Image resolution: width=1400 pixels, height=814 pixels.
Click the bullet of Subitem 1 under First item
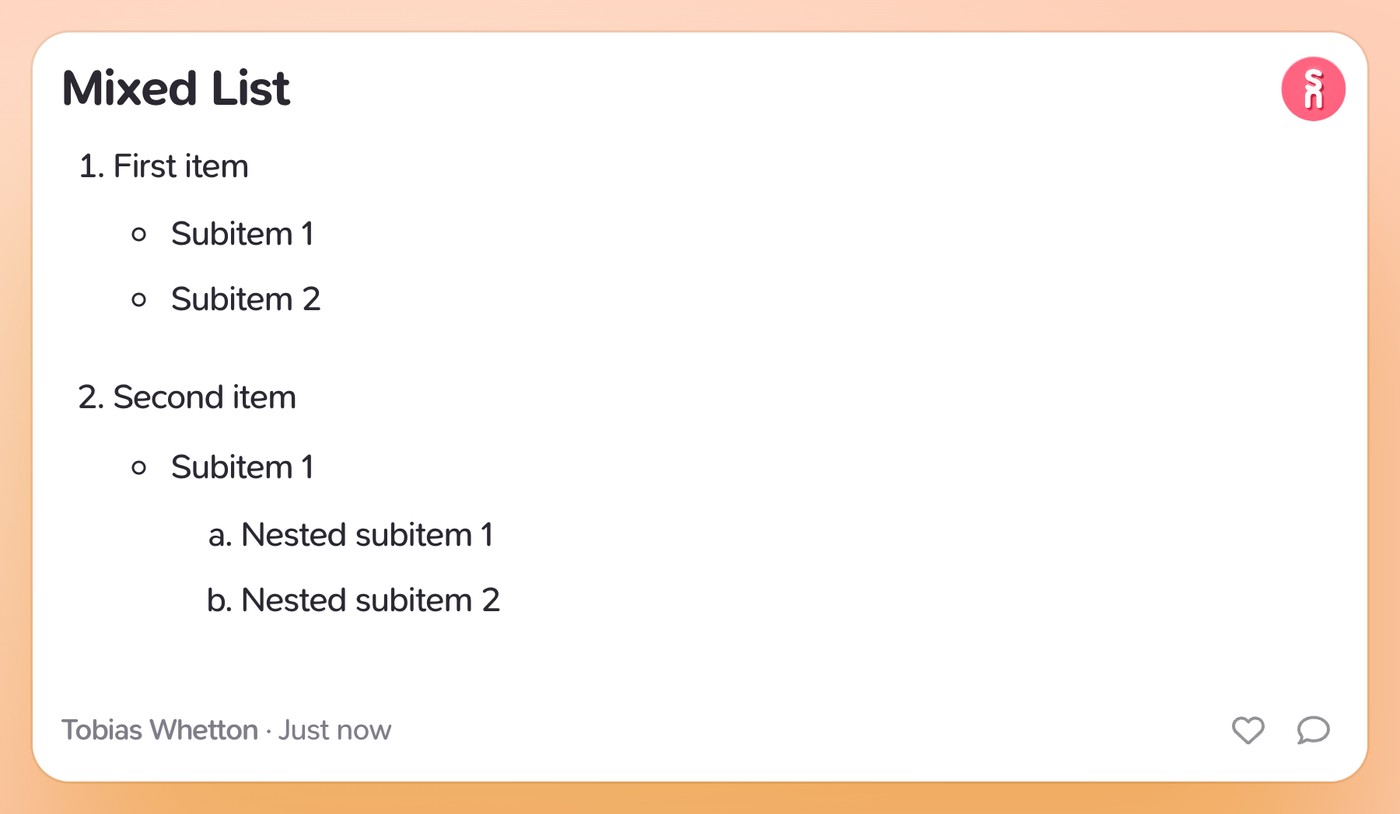click(139, 234)
